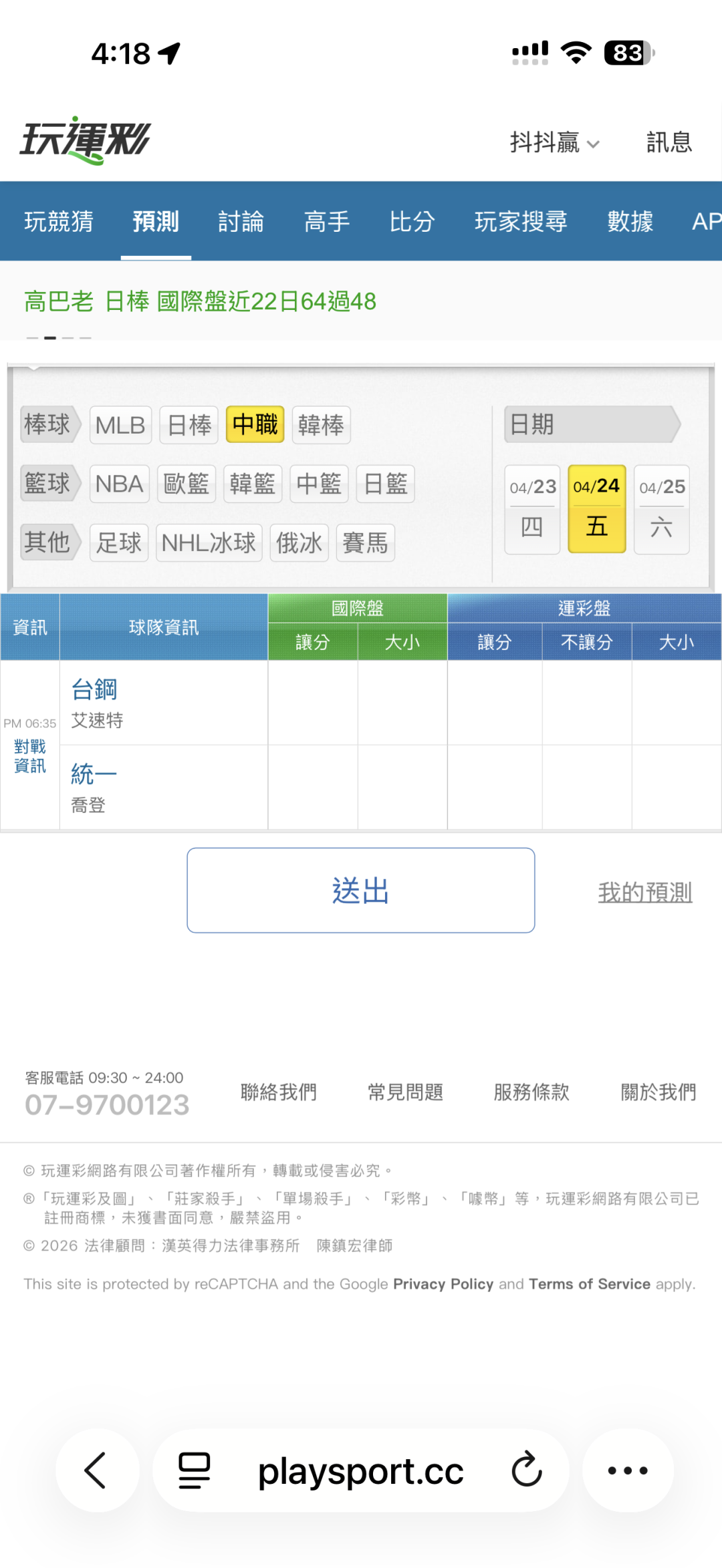Tap the playsport.cc address bar
The width and height of the screenshot is (722, 1568).
tap(361, 1470)
